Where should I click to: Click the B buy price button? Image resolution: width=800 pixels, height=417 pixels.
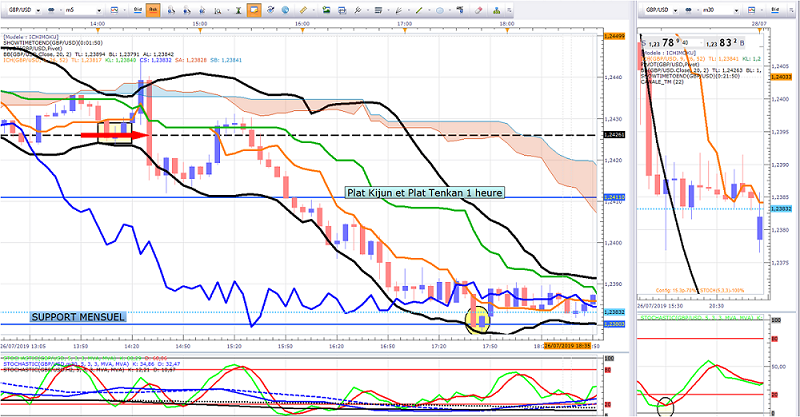(x=724, y=43)
